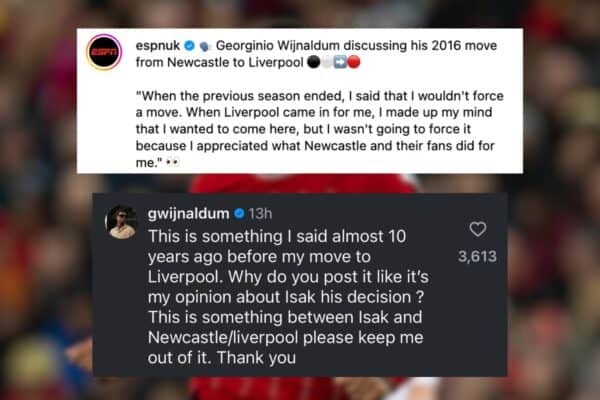Click the eyes emoji ending the quote
The width and height of the screenshot is (600, 400).
point(173,163)
